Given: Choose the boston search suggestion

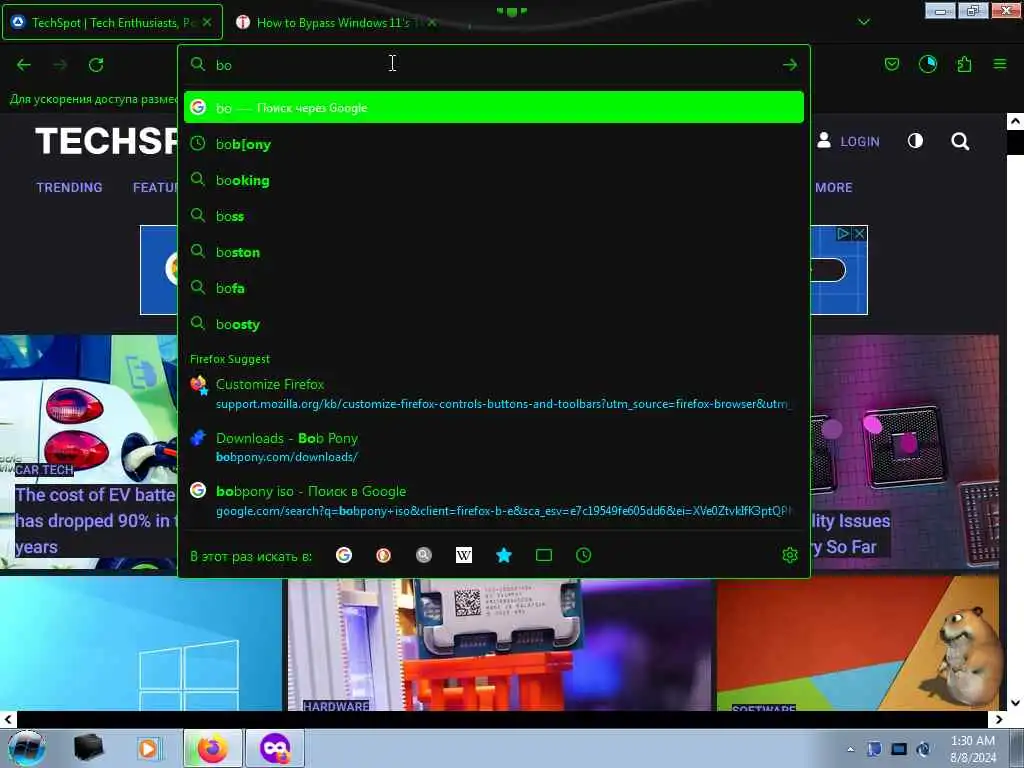Looking at the screenshot, I should tap(494, 251).
